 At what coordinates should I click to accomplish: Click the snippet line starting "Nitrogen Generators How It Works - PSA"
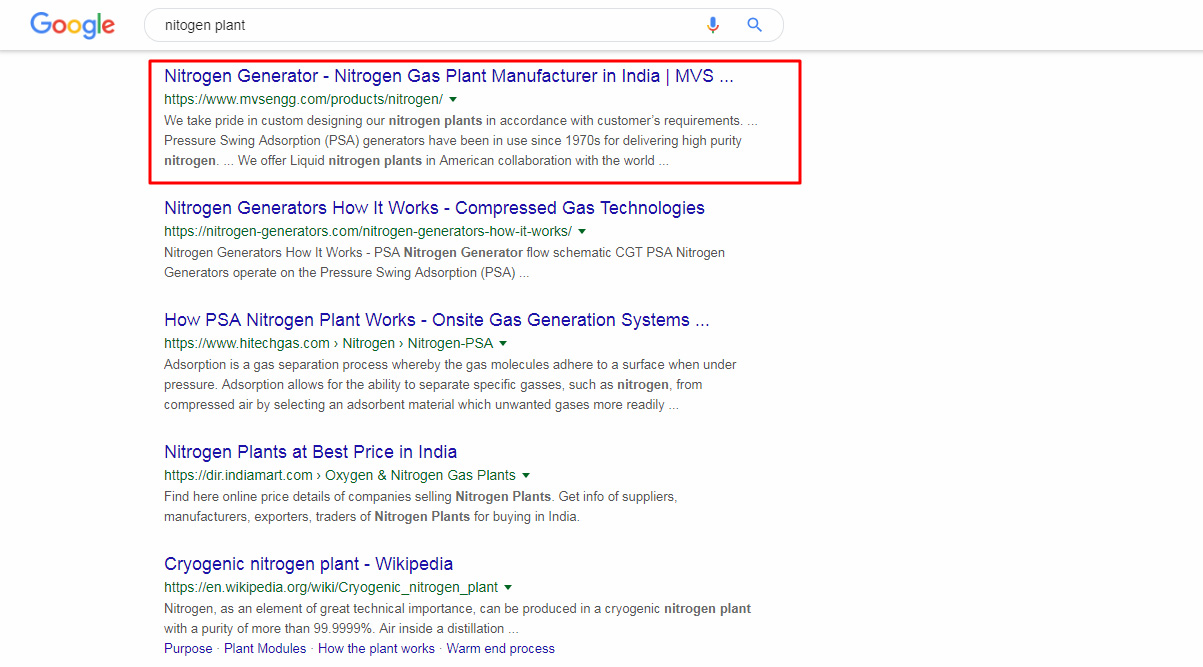pos(444,252)
